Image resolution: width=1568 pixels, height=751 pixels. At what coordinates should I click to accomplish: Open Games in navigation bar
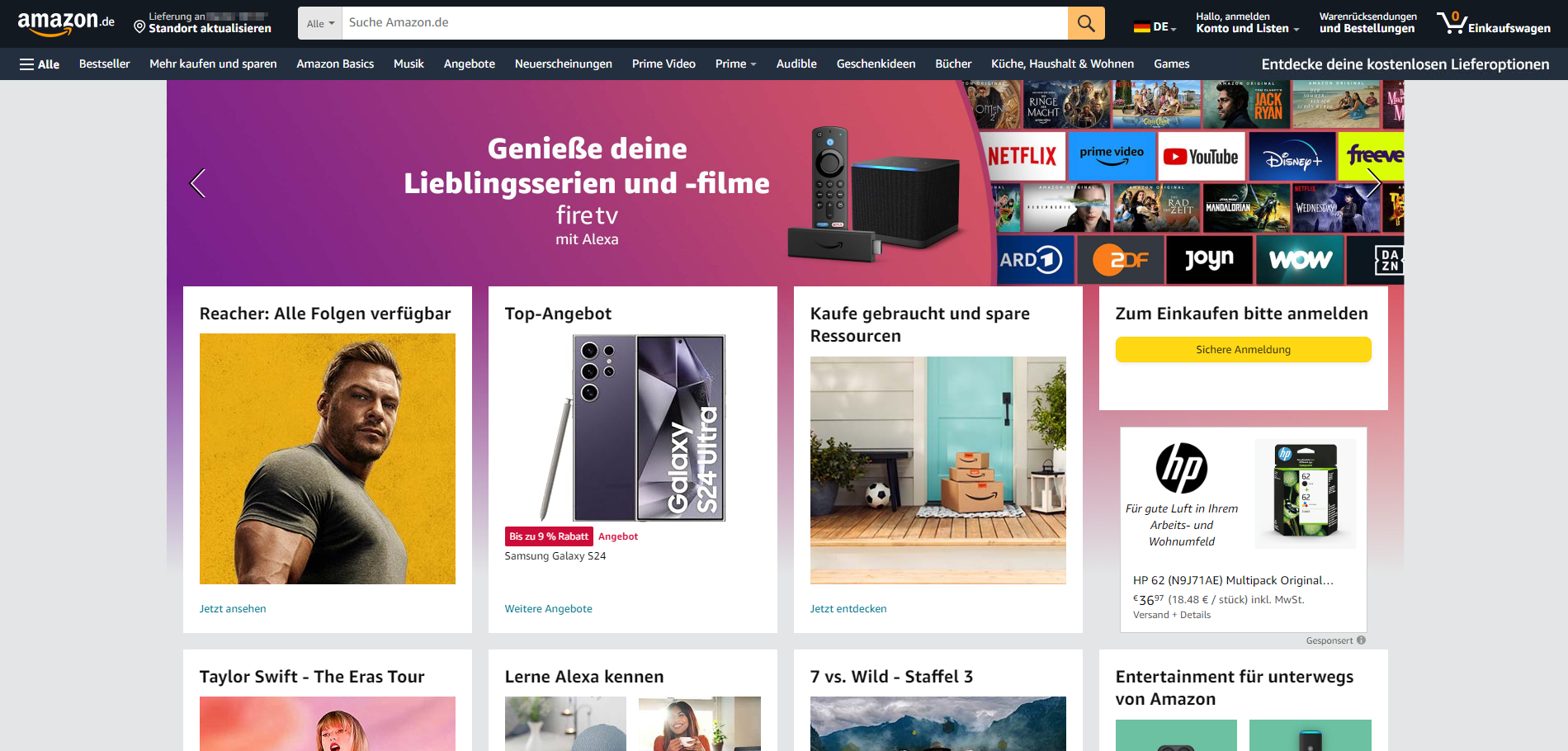(1171, 64)
